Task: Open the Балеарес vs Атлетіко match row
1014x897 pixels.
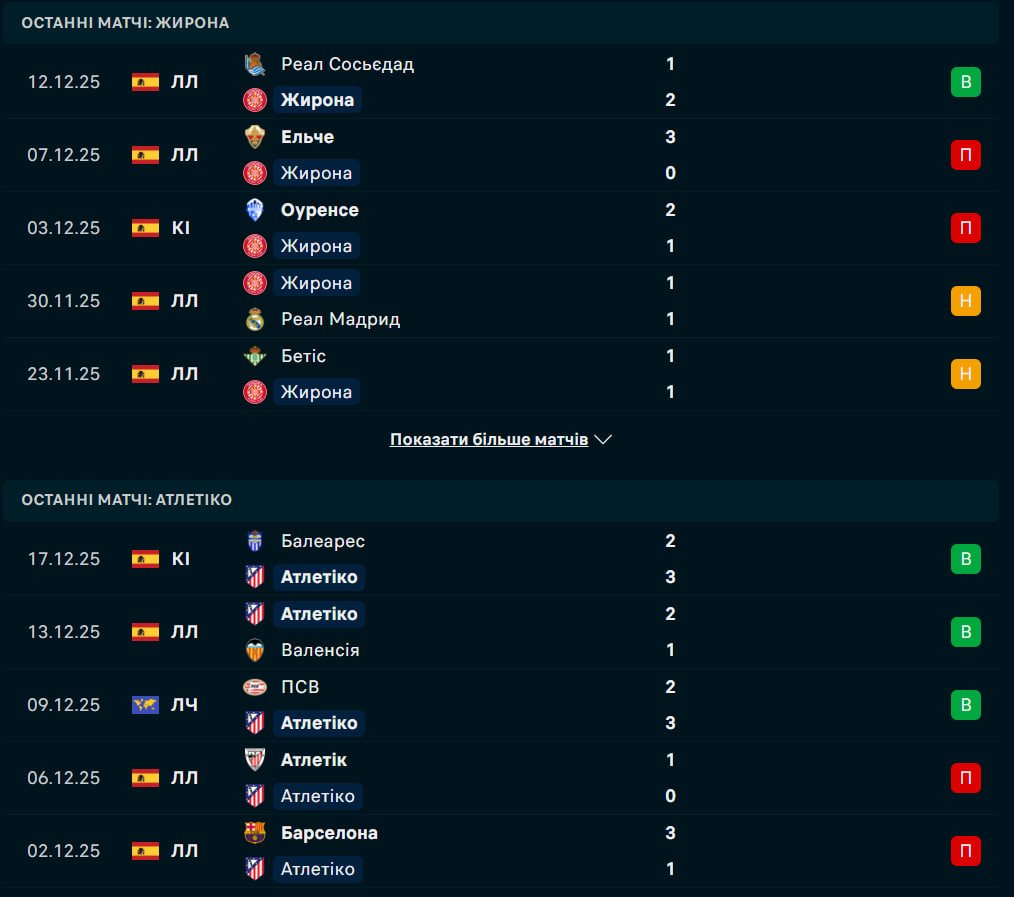Action: [500, 559]
